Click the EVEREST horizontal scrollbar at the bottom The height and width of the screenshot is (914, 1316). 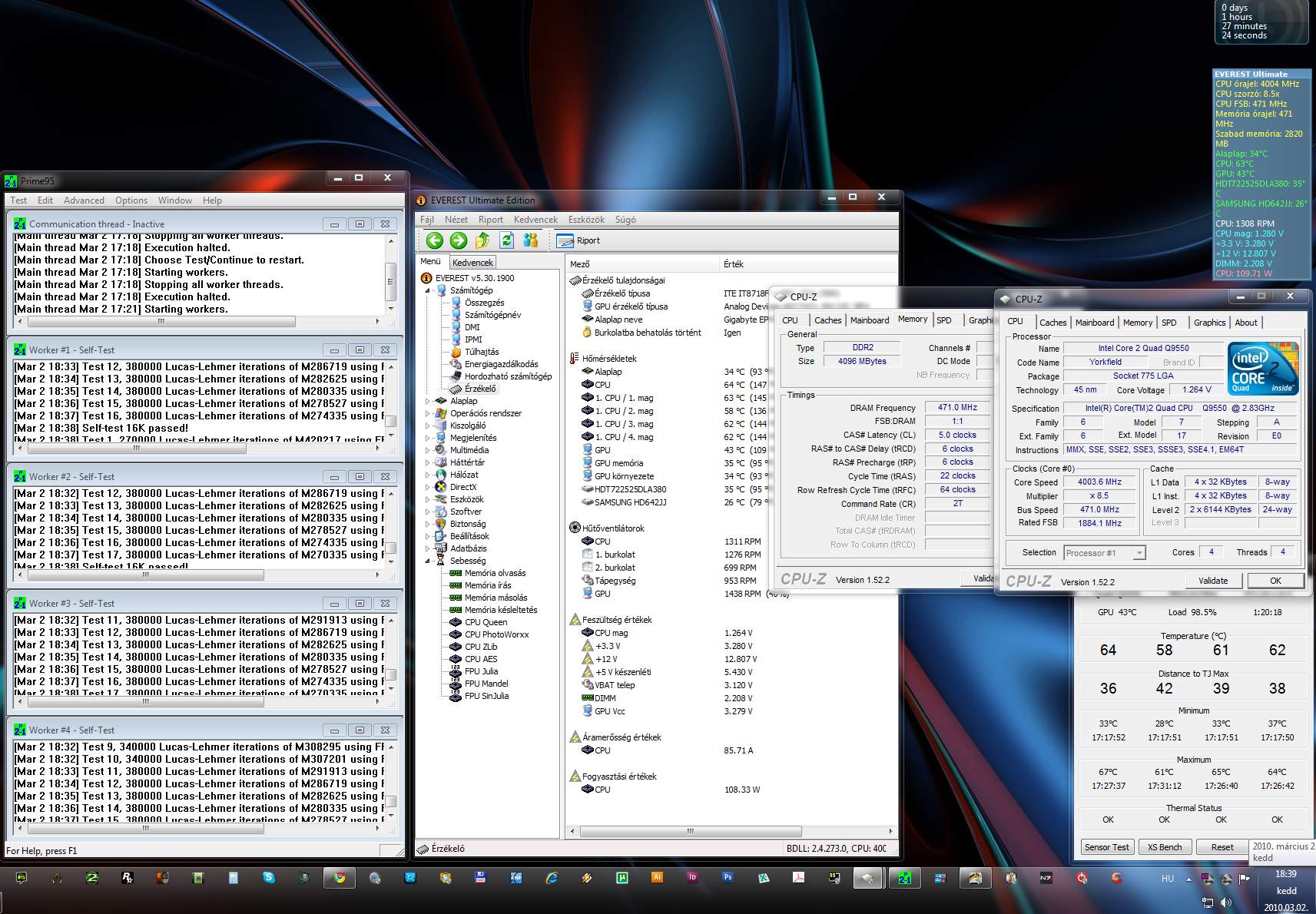tap(690, 831)
